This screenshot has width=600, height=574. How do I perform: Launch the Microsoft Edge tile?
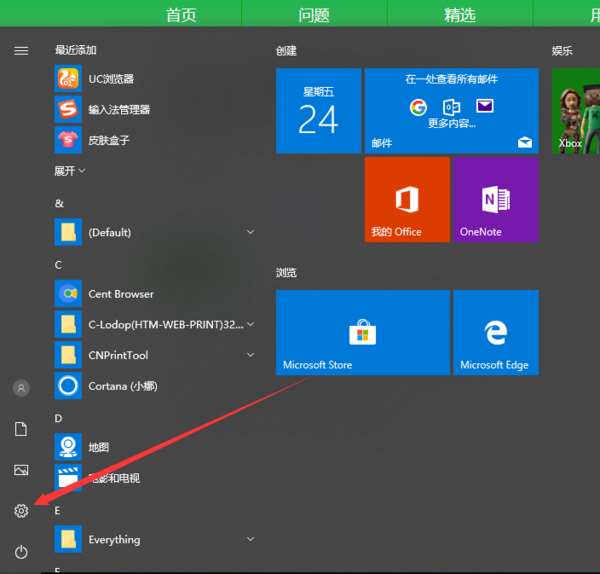tap(496, 333)
